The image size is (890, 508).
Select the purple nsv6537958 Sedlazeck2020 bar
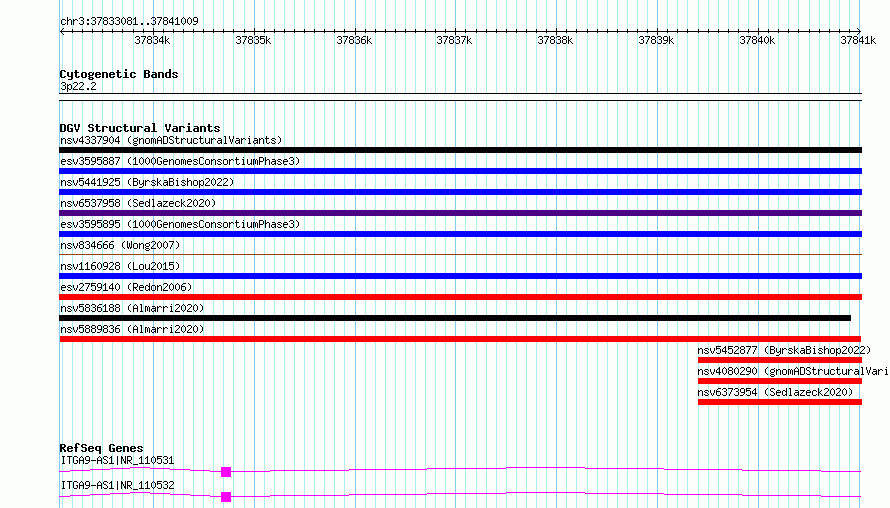point(460,213)
